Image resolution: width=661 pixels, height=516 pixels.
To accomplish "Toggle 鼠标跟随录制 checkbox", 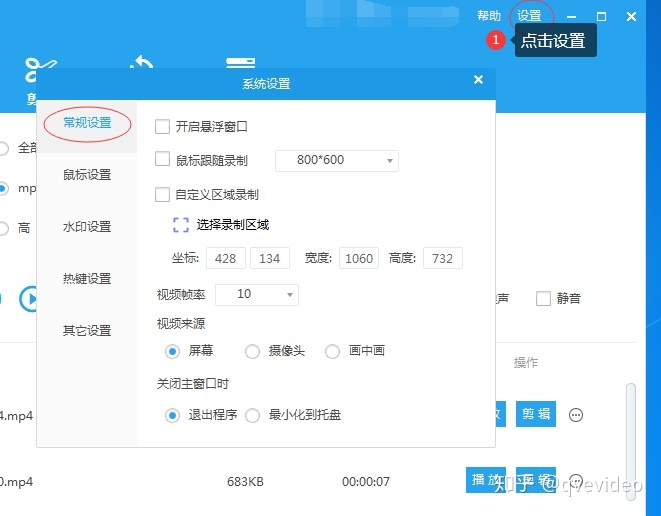I will [x=162, y=159].
